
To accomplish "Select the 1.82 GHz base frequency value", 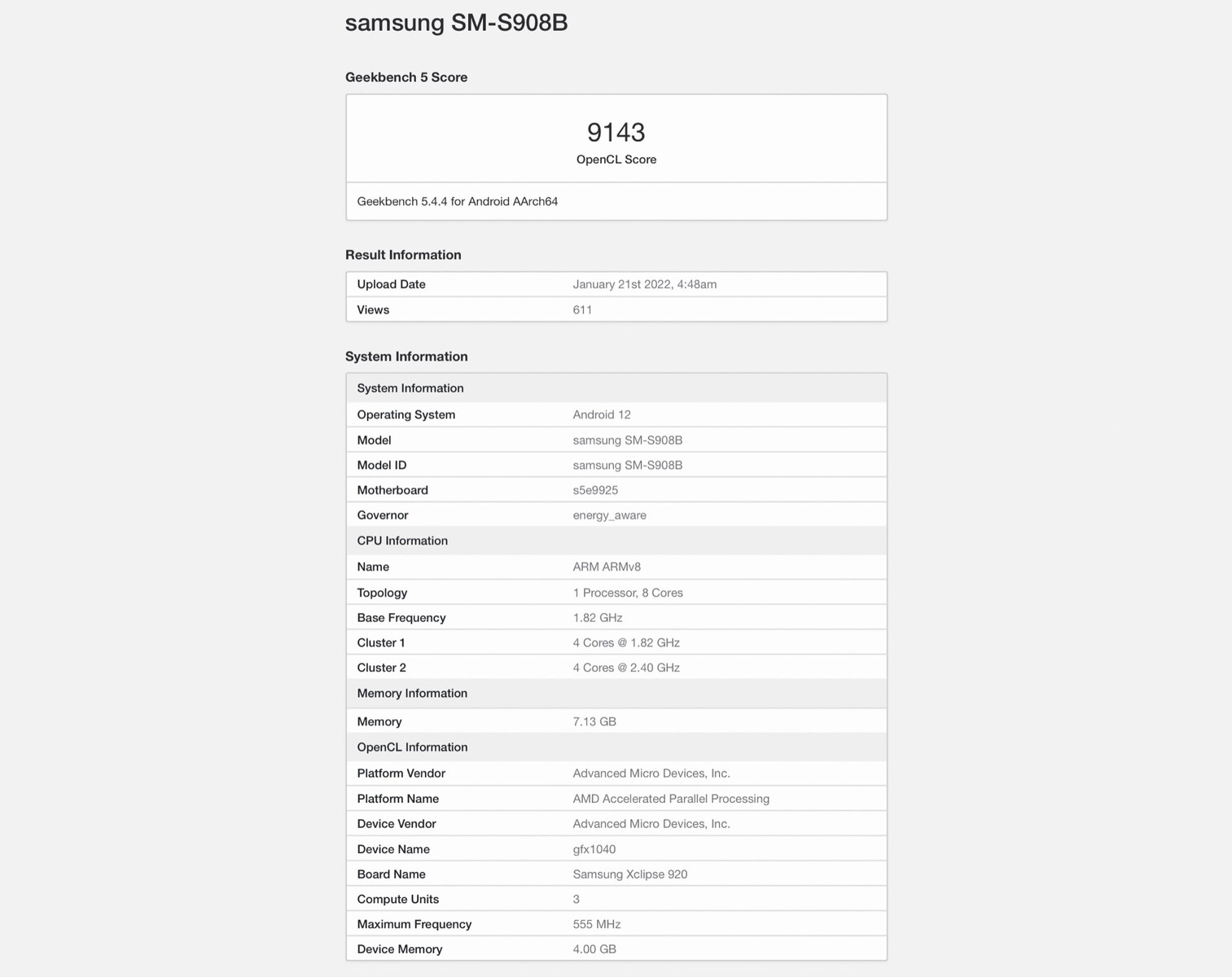I will [598, 618].
